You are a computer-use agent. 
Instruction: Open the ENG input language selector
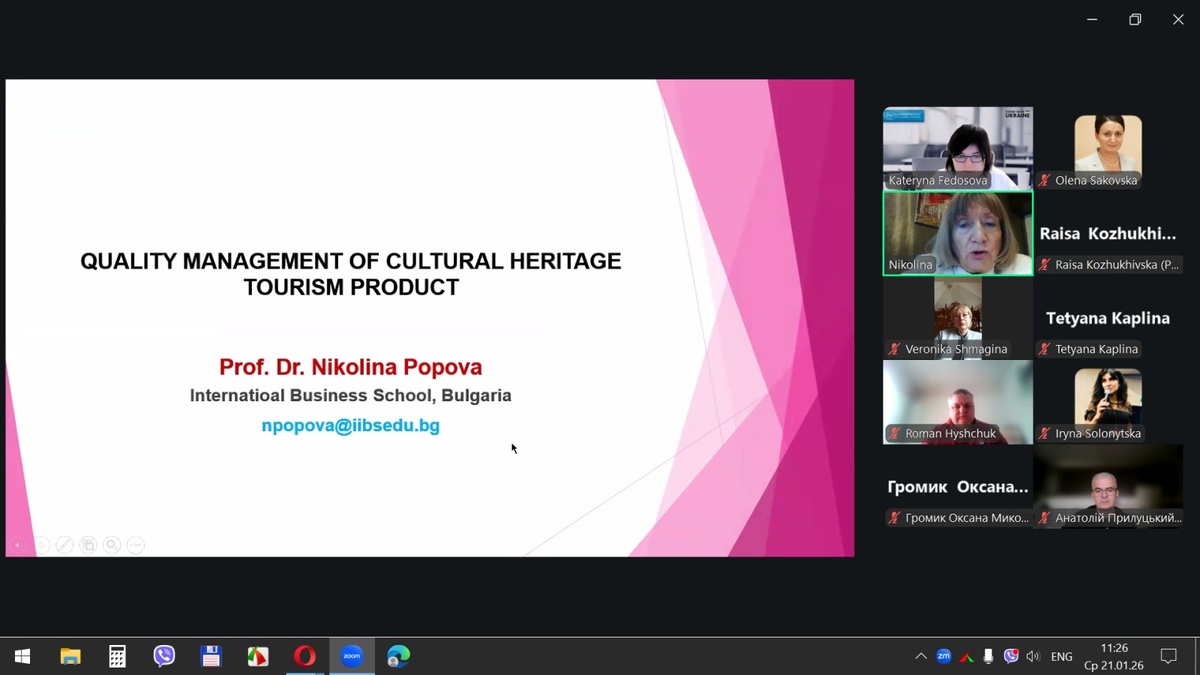click(1062, 657)
